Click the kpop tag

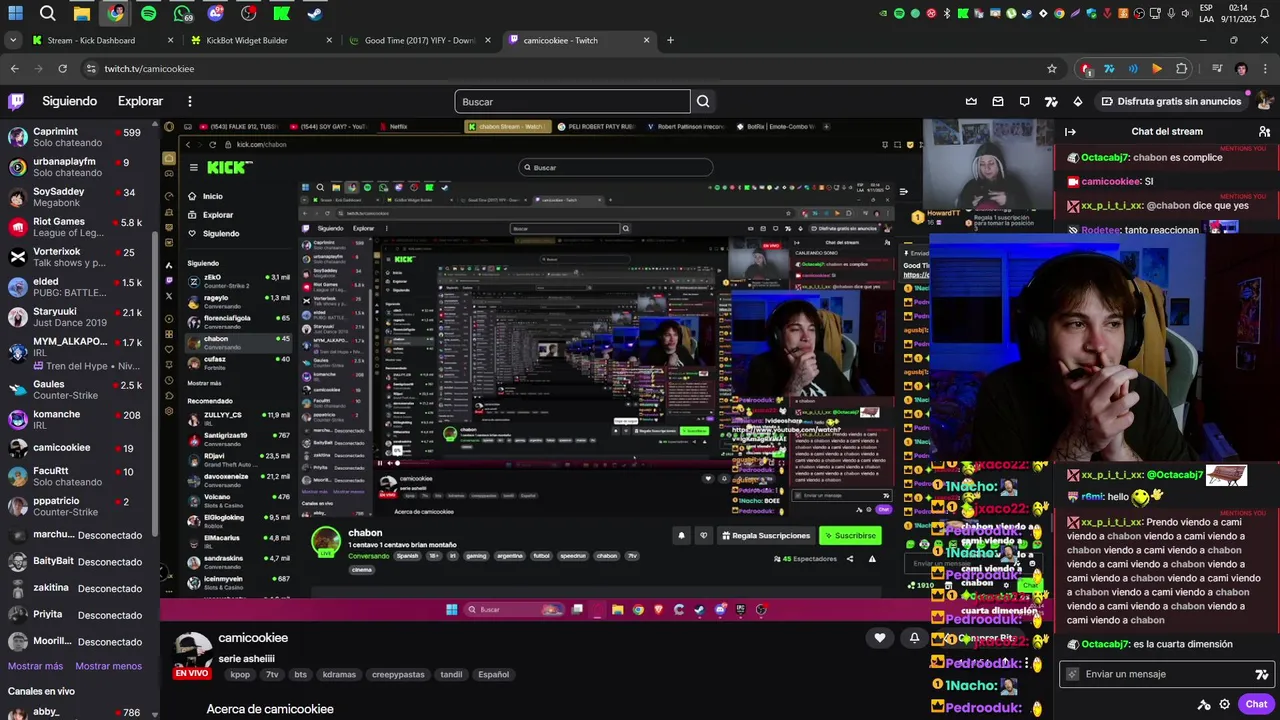click(x=240, y=675)
